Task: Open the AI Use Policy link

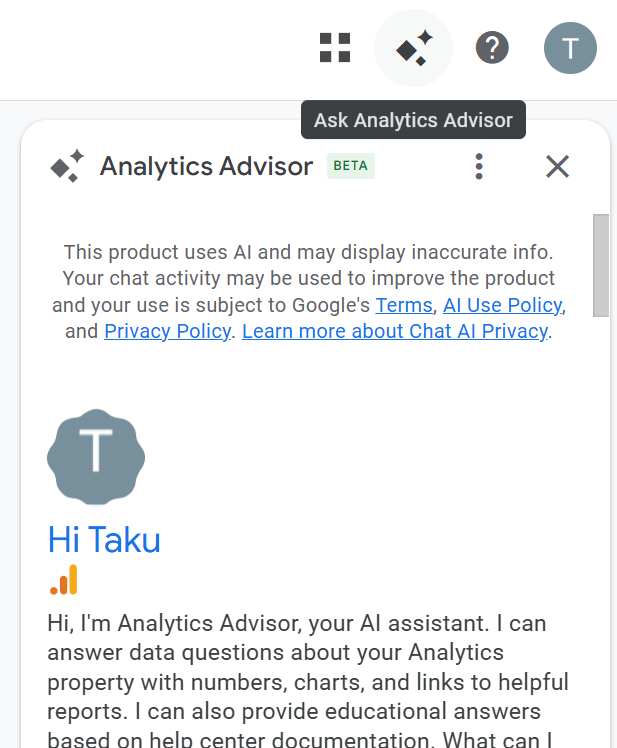Action: click(503, 305)
